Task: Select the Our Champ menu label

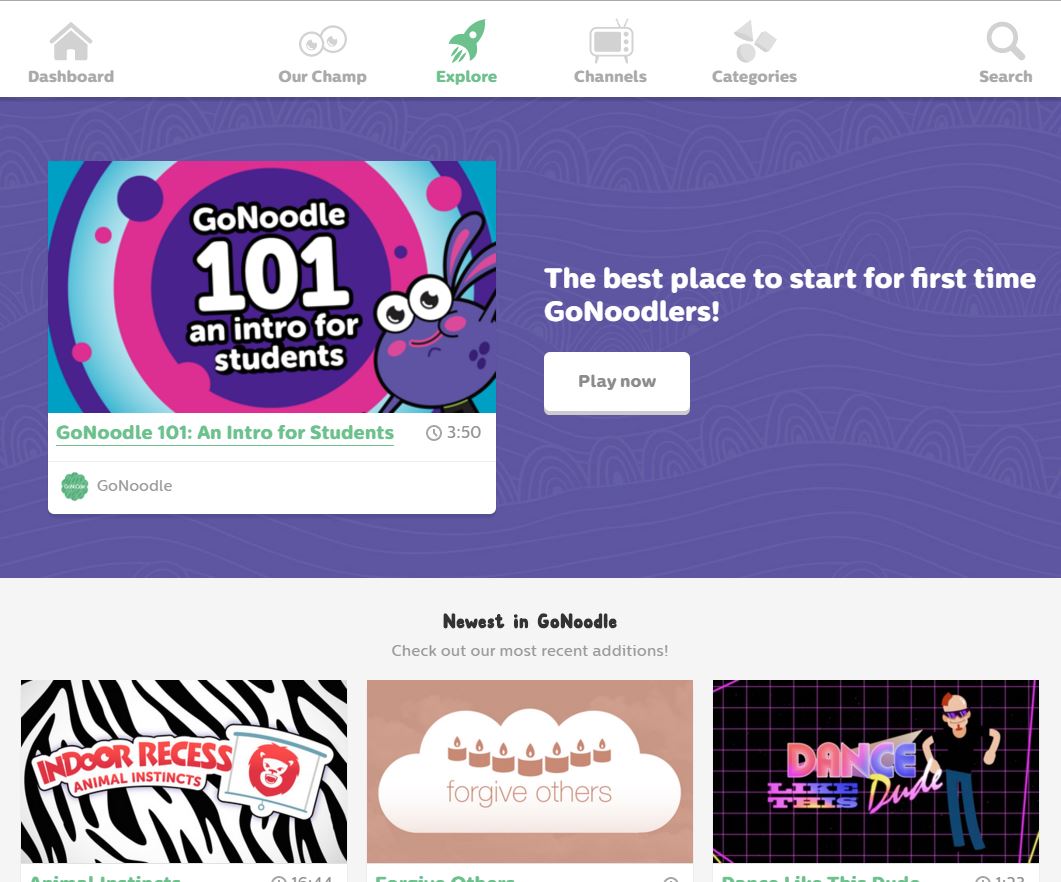Action: pyautogui.click(x=323, y=77)
